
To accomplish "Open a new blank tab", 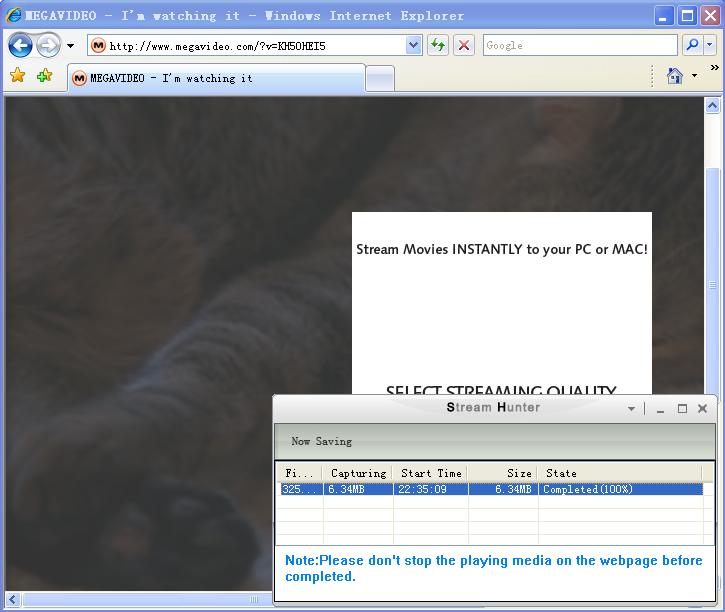I will click(380, 79).
